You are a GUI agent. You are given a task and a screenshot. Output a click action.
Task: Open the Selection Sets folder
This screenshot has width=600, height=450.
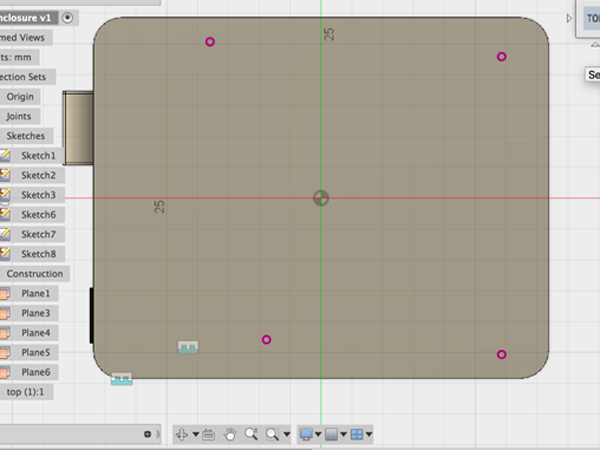(x=23, y=77)
